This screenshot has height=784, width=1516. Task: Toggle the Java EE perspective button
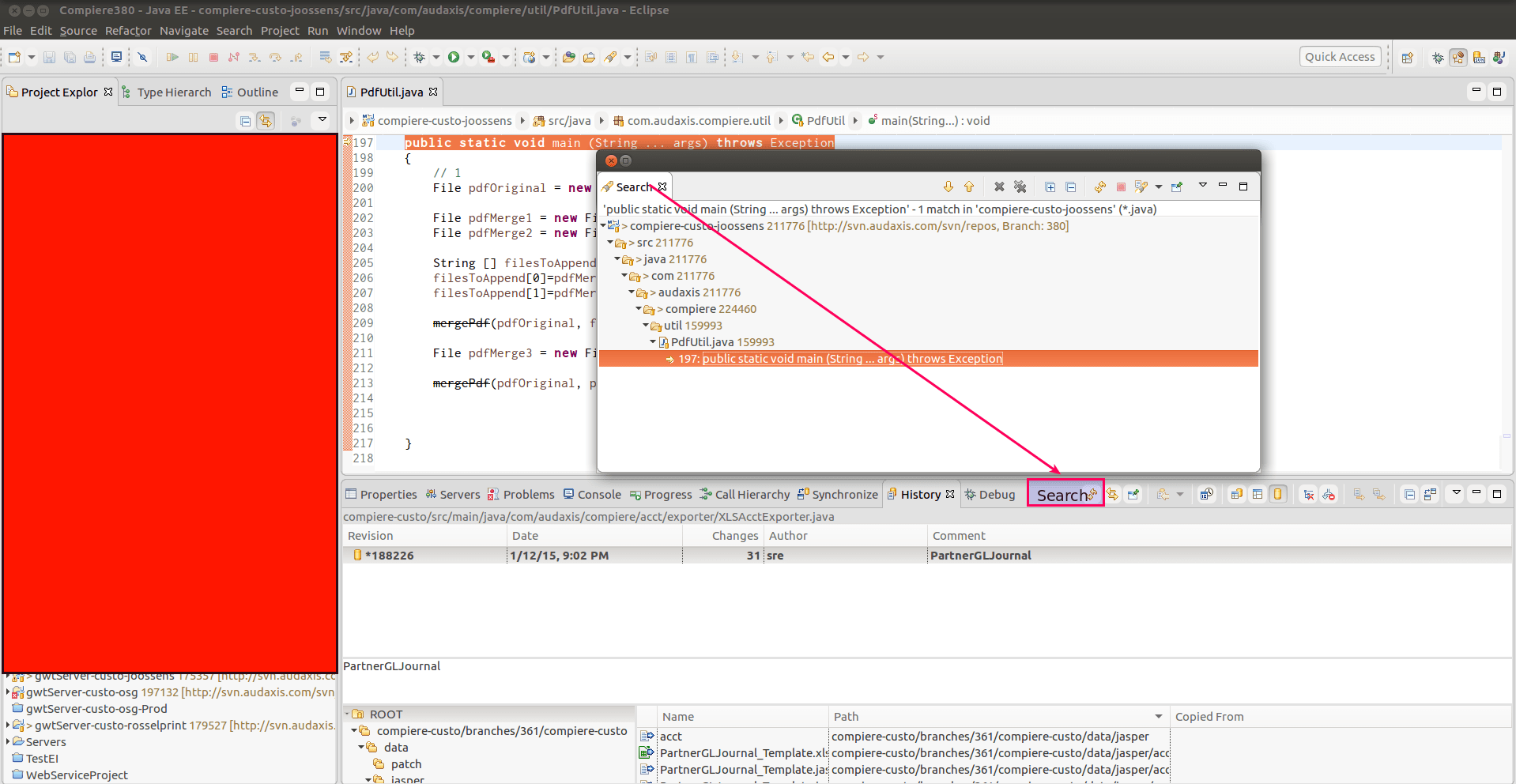pyautogui.click(x=1458, y=57)
